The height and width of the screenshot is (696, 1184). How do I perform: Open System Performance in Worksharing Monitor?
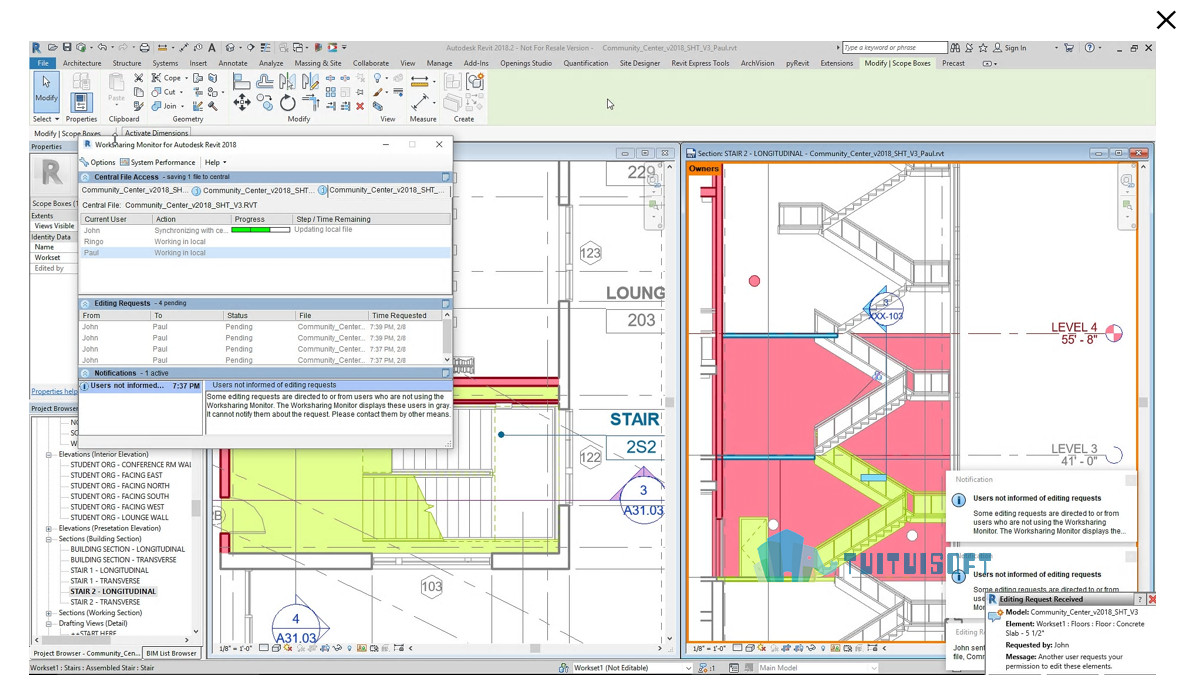coord(157,162)
